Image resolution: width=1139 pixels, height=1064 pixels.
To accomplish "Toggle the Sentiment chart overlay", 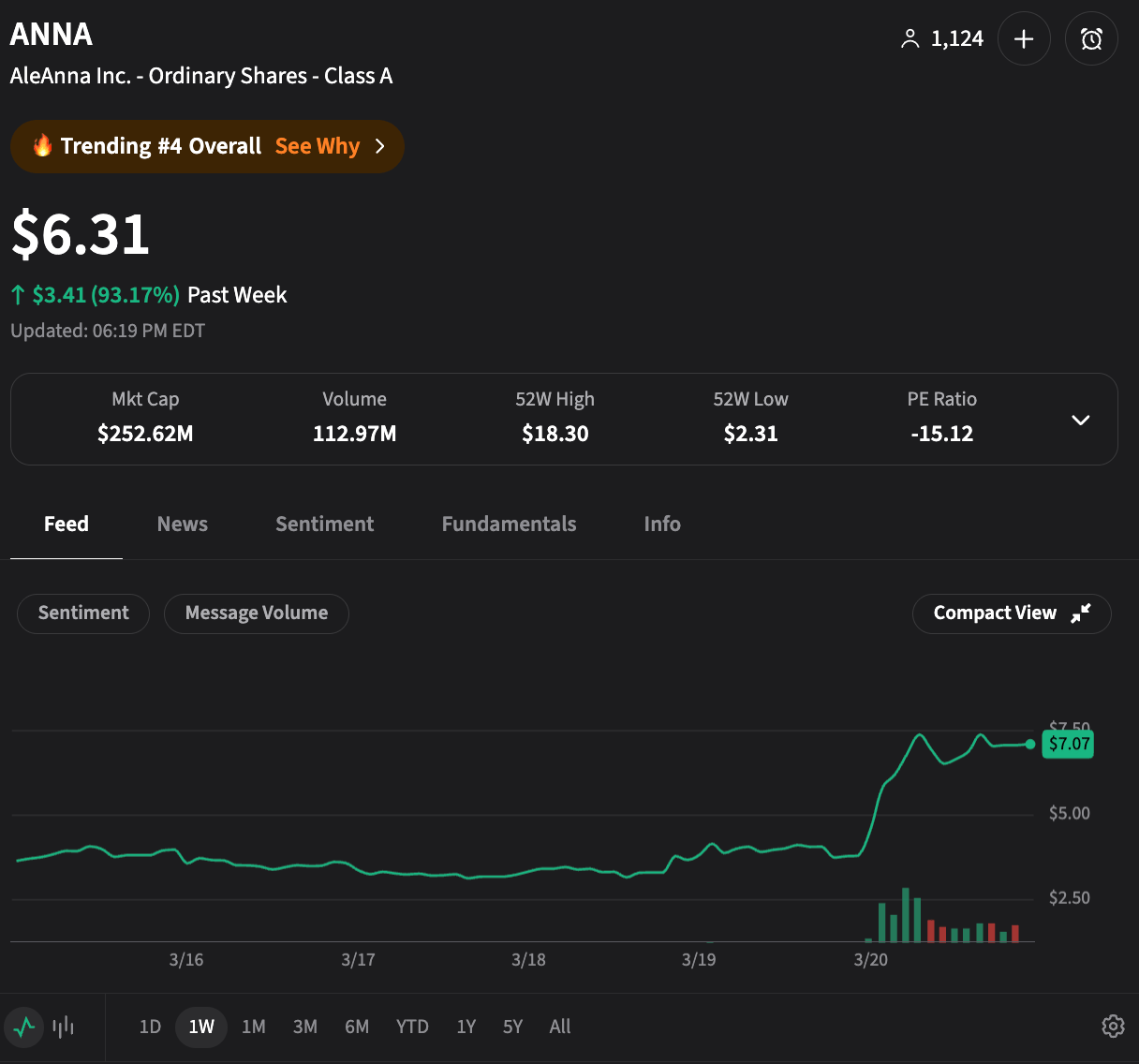I will pos(83,613).
